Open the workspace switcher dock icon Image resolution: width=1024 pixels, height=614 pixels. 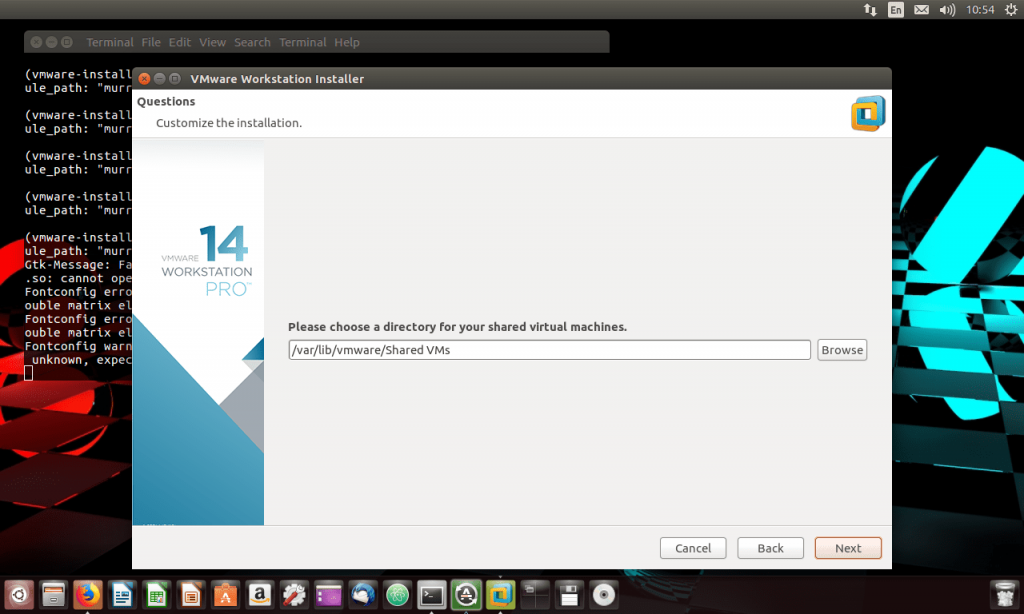click(535, 595)
